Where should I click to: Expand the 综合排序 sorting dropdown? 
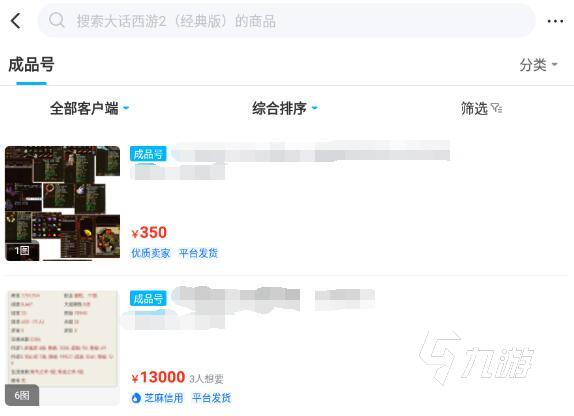[285, 108]
